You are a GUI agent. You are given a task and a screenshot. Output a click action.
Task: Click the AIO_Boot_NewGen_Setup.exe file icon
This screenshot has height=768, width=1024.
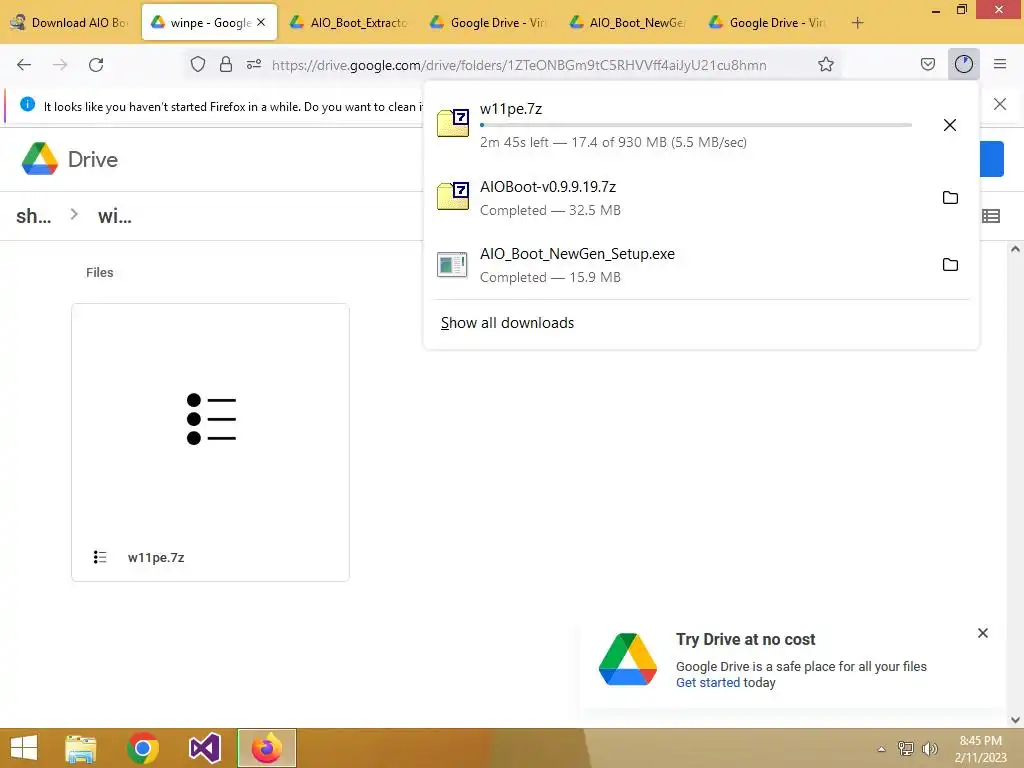[x=452, y=264]
